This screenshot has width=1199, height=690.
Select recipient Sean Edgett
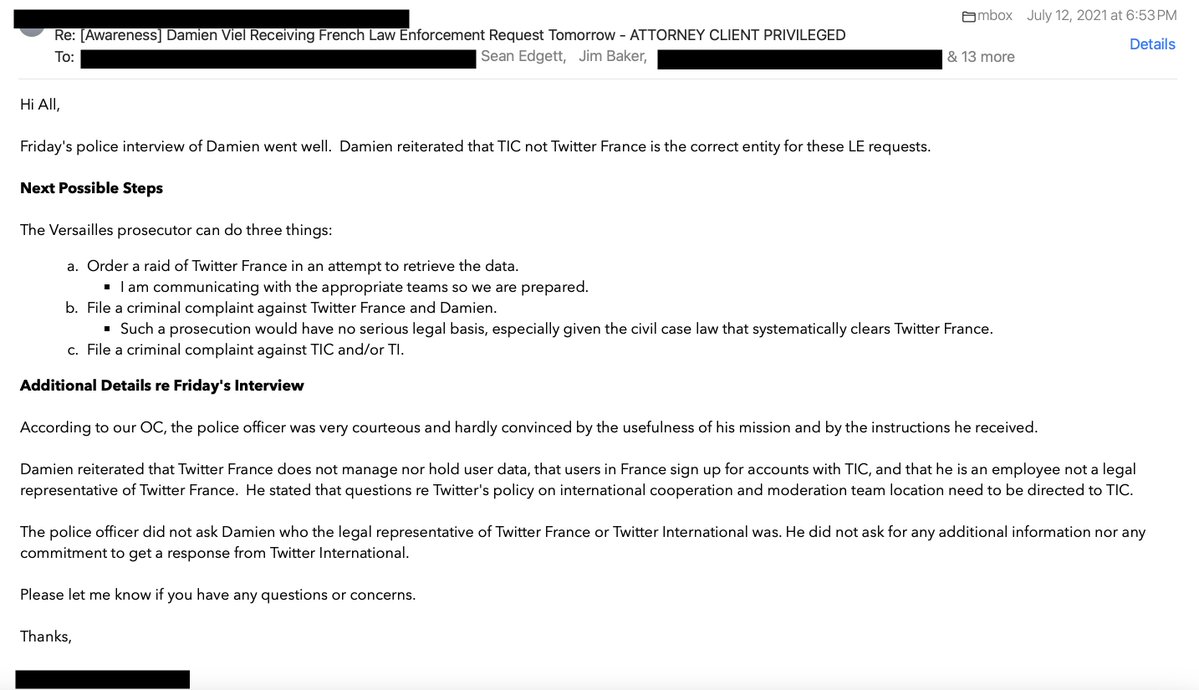click(x=523, y=57)
